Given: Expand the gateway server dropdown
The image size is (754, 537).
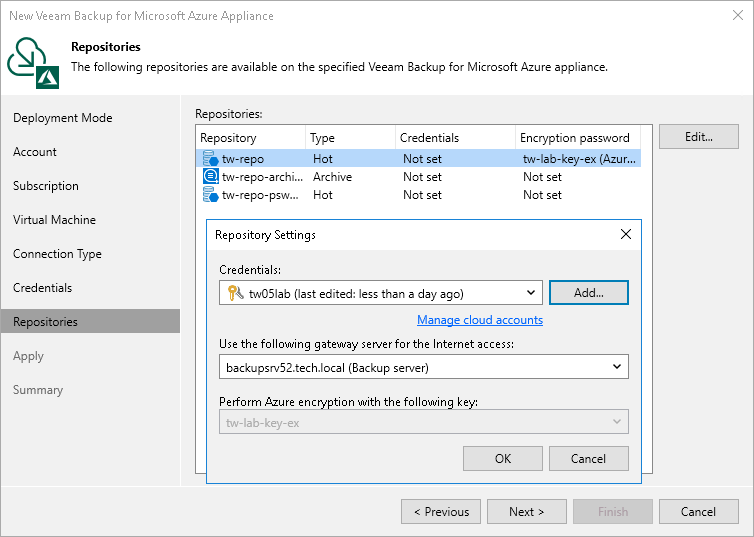Looking at the screenshot, I should pyautogui.click(x=617, y=367).
